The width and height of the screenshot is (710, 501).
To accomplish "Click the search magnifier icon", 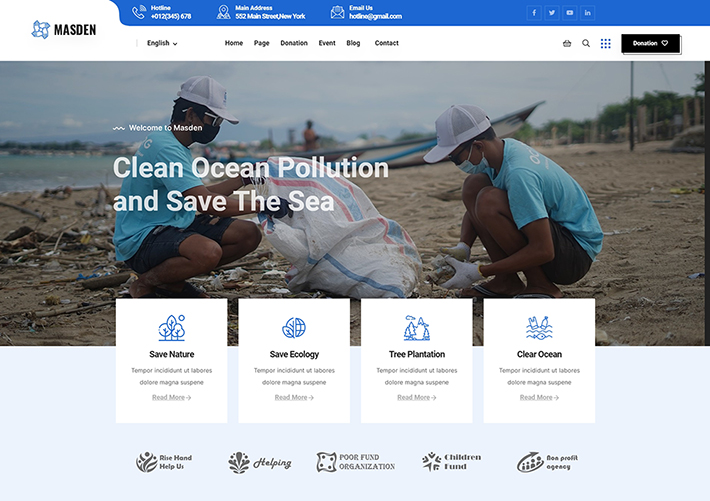I will pos(586,43).
